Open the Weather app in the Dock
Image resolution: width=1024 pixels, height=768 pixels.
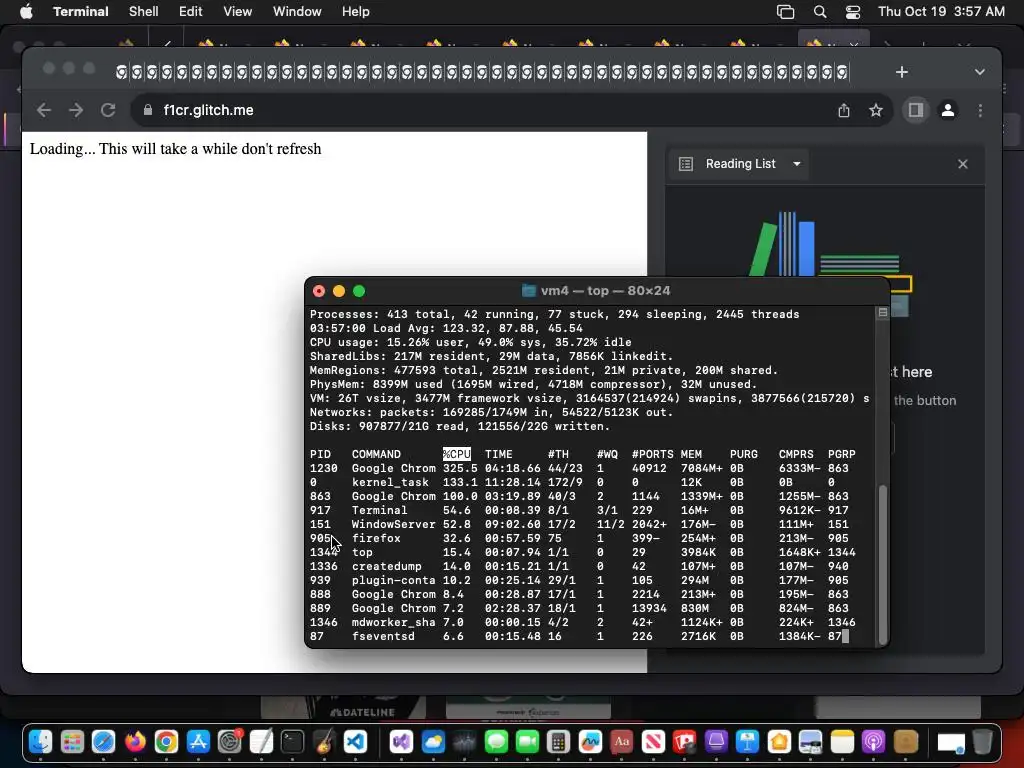point(433,743)
